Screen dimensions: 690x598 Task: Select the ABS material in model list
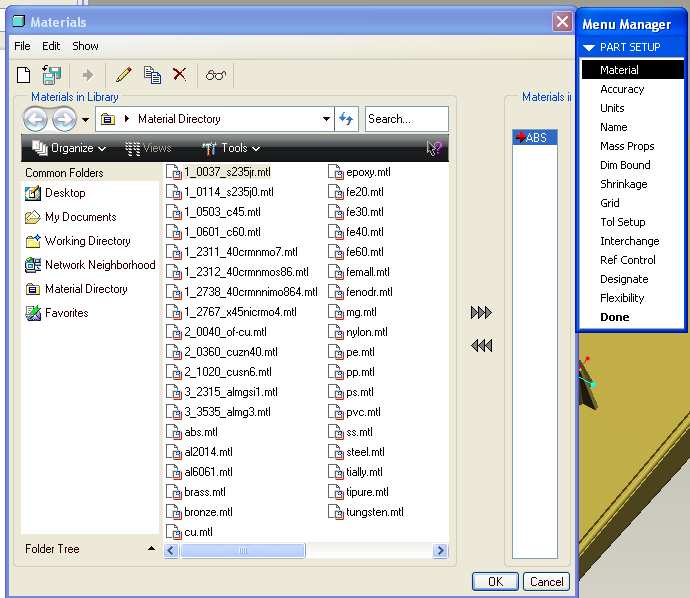point(535,137)
